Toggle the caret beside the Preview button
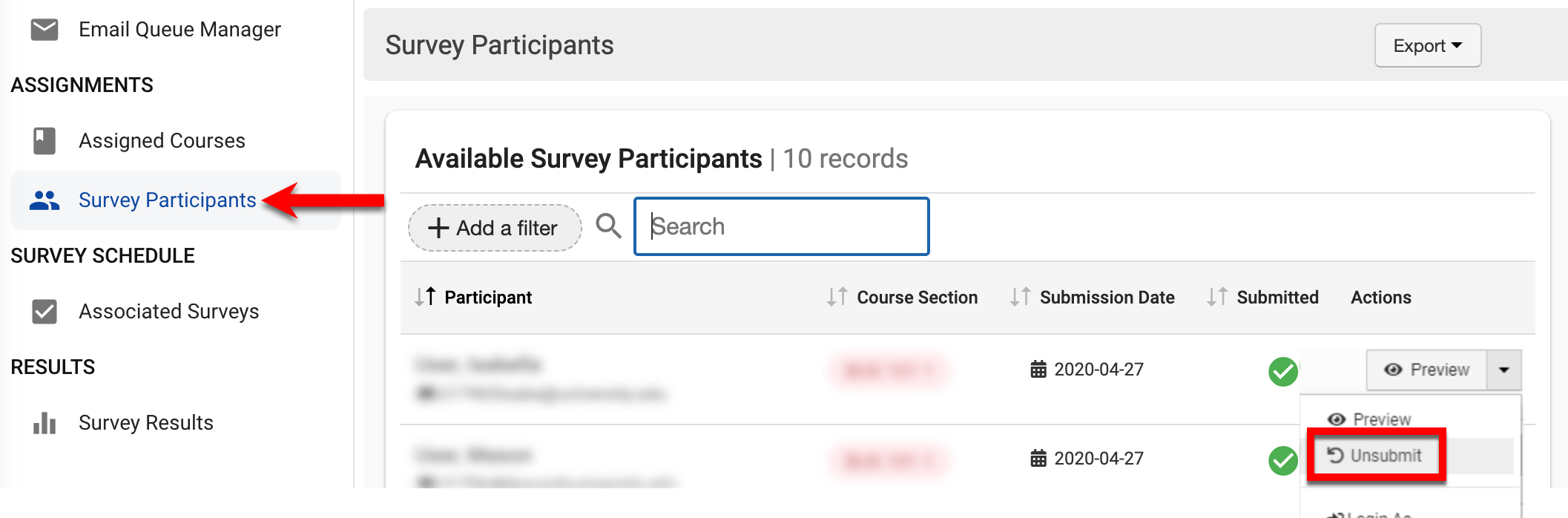The height and width of the screenshot is (518, 1568). pos(1503,370)
